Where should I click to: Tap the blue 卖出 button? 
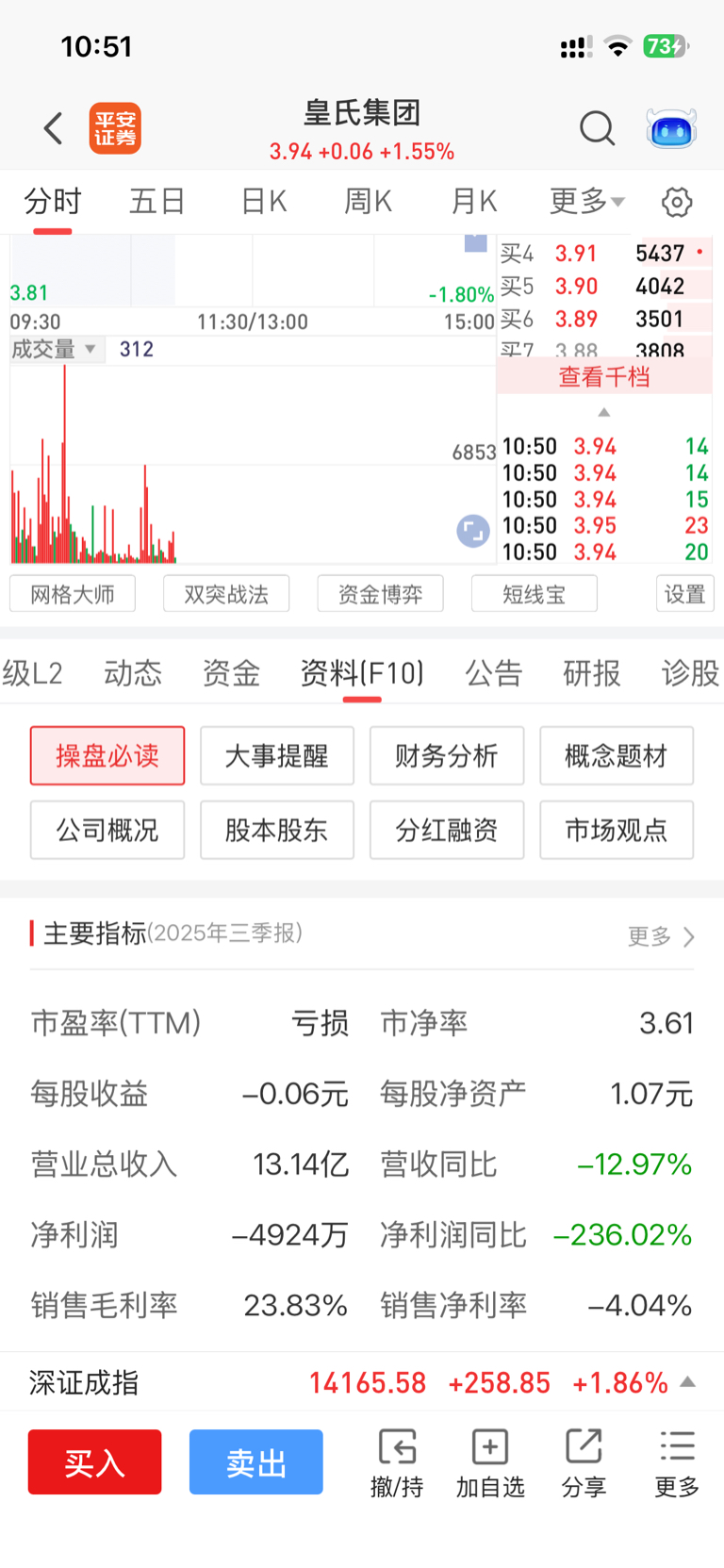(x=256, y=1462)
